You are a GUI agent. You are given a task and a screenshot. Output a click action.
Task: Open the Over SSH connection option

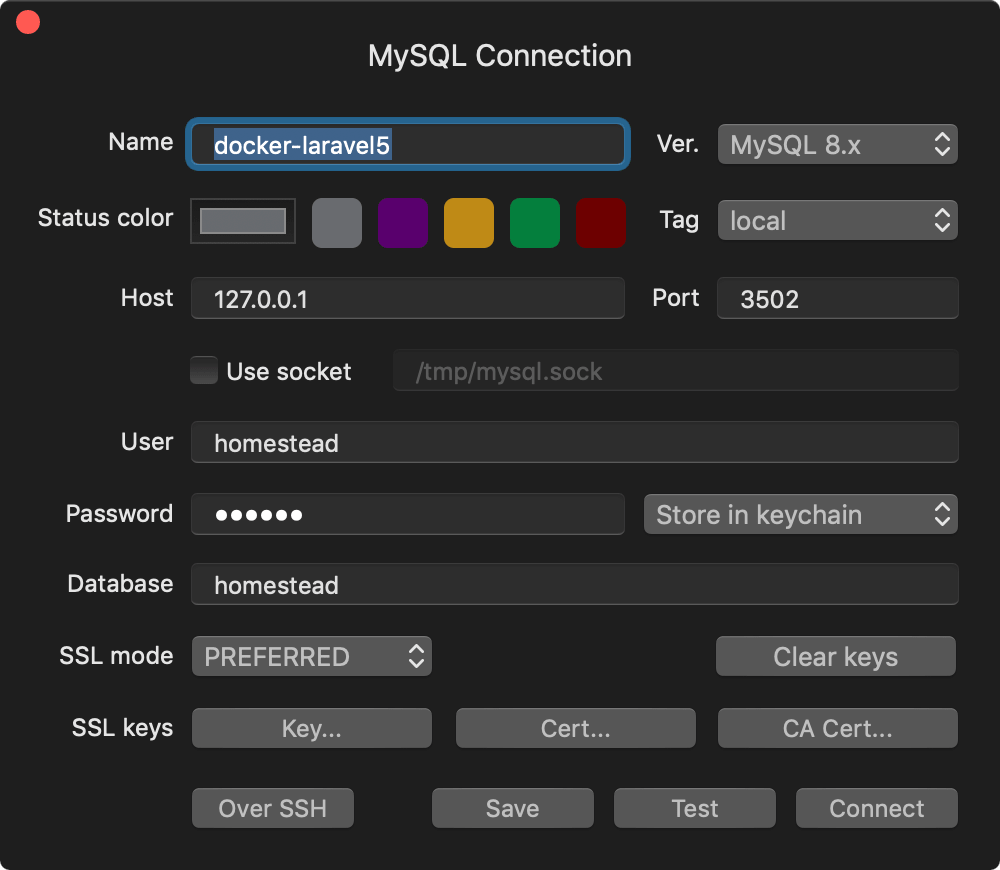tap(272, 808)
